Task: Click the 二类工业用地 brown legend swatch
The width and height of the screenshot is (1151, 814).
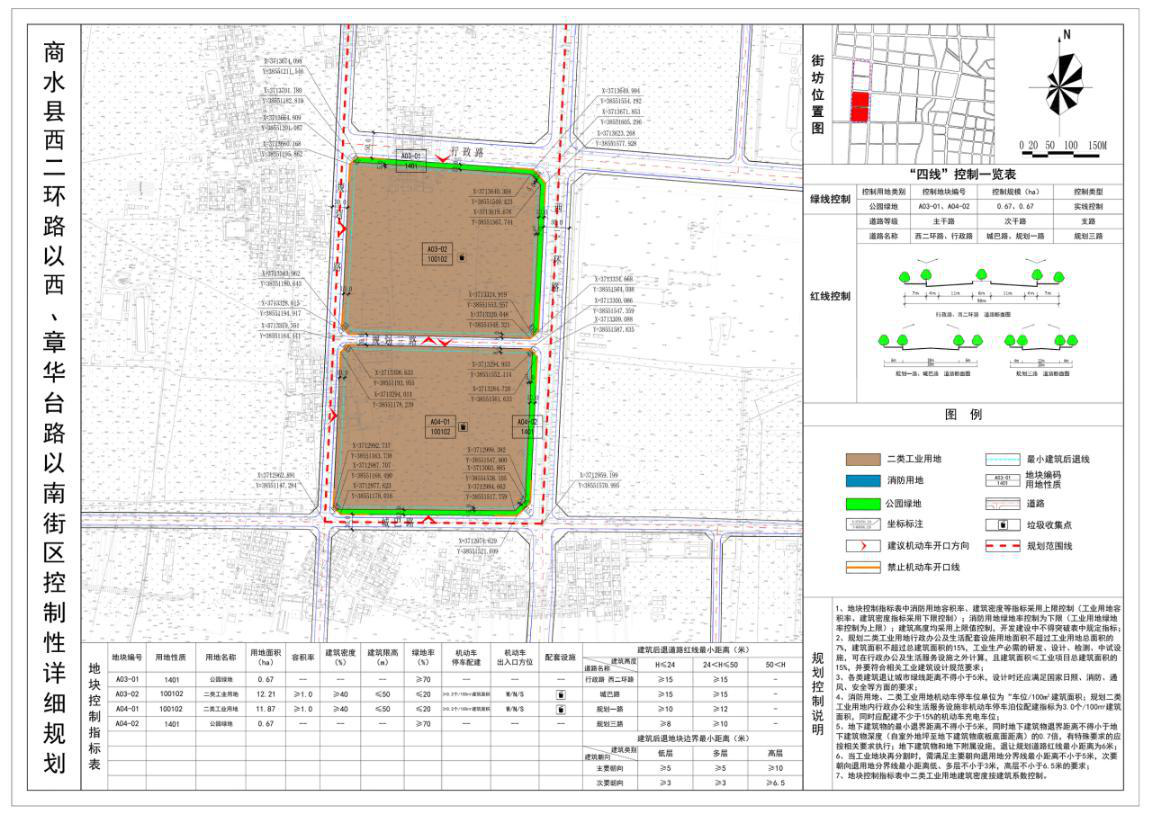Action: point(863,459)
